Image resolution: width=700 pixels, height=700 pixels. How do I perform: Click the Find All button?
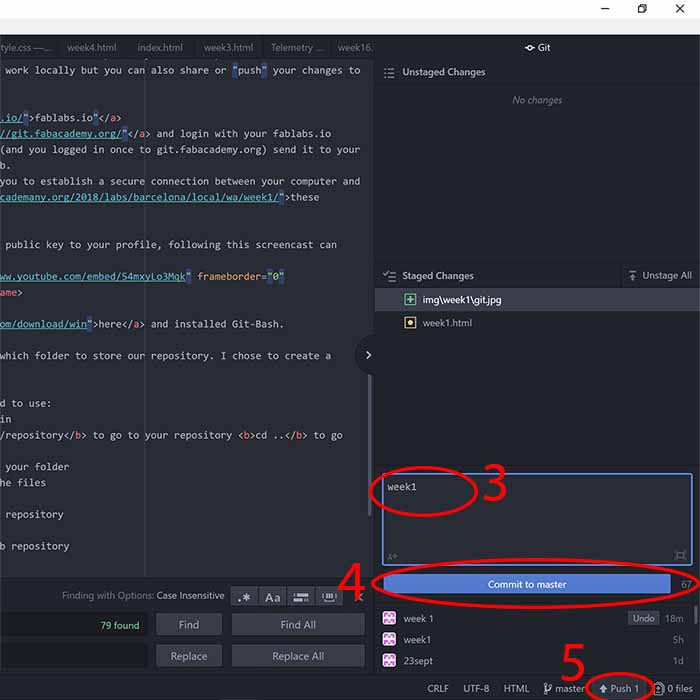[298, 625]
